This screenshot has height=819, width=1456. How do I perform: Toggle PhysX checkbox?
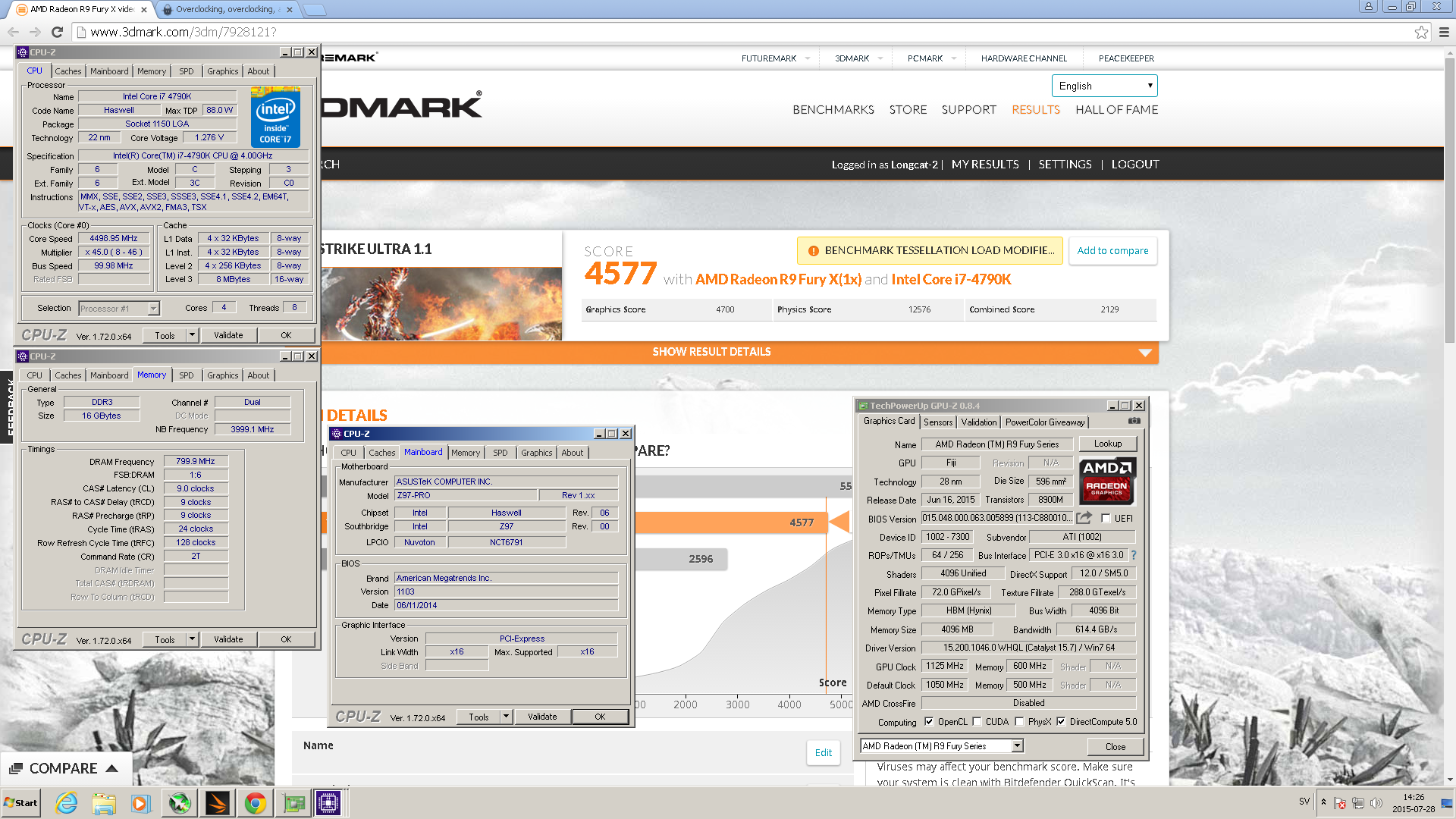pos(1019,722)
